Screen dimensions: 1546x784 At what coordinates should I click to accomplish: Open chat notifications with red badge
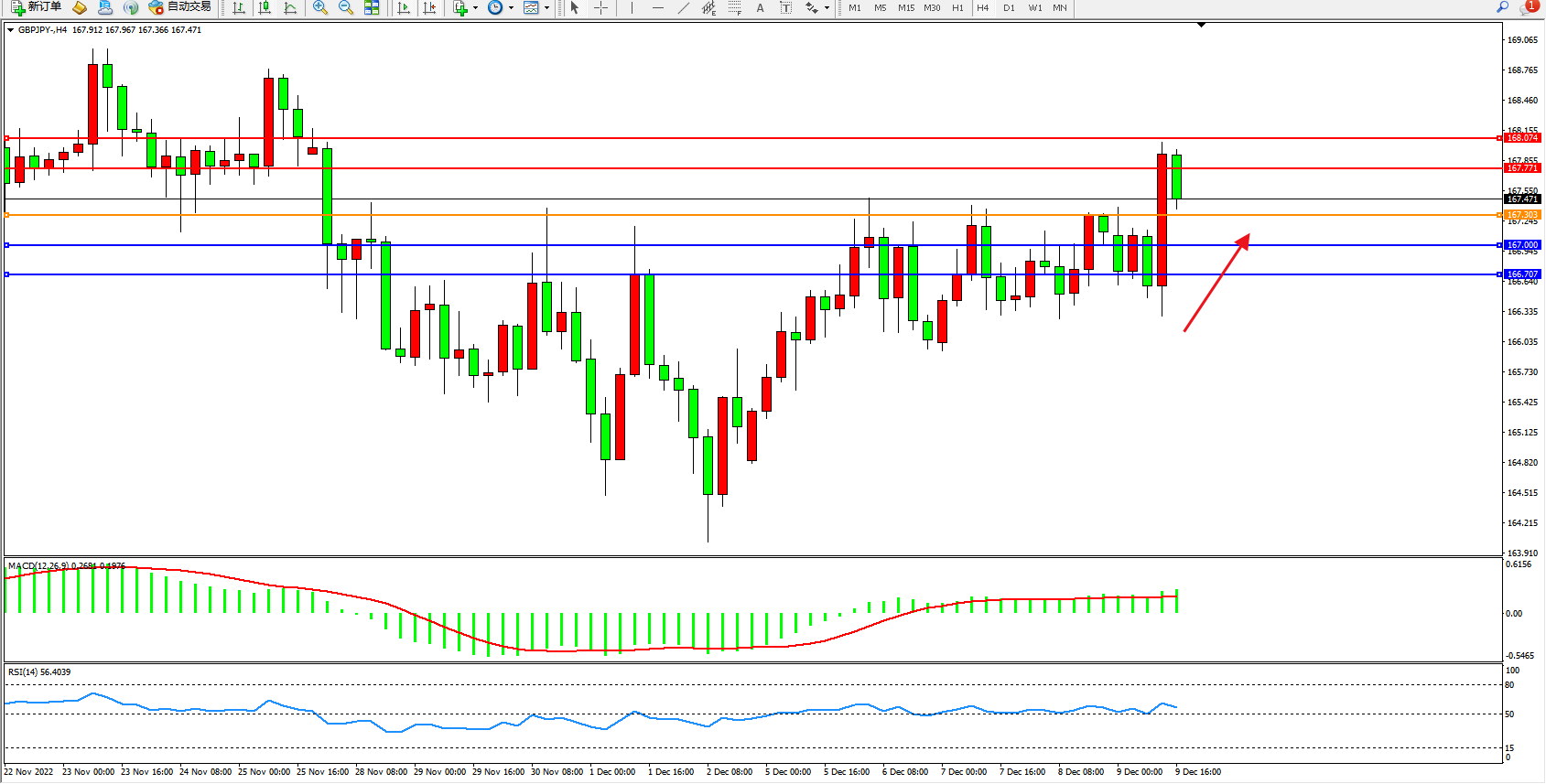coord(1527,7)
